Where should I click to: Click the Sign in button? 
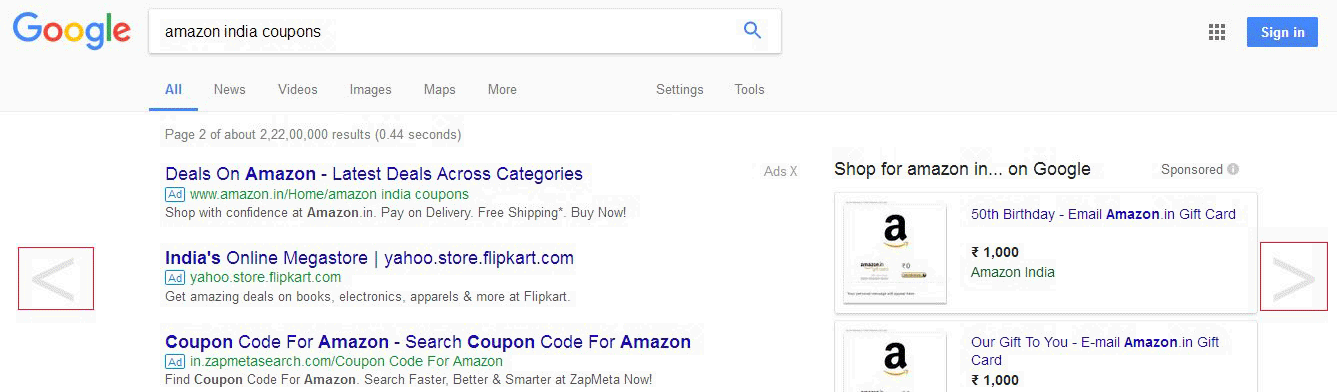(1282, 32)
